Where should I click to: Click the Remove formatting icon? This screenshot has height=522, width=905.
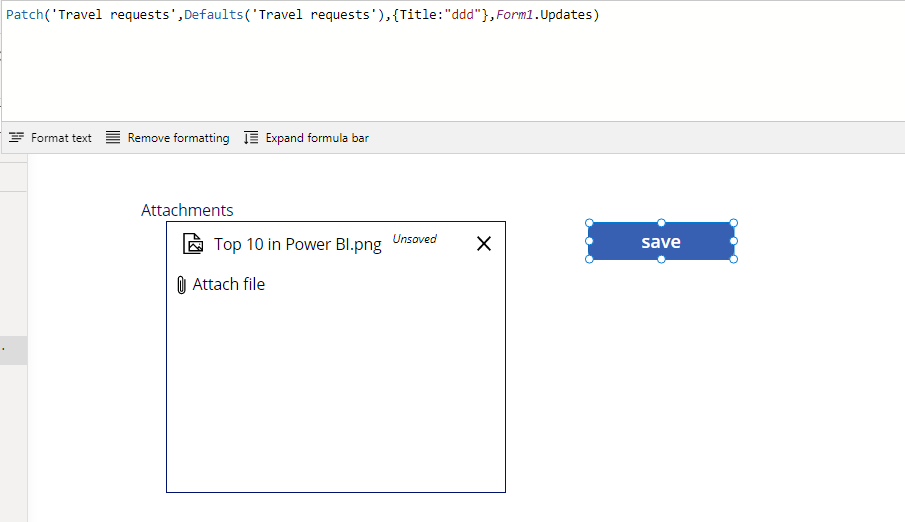coord(113,137)
